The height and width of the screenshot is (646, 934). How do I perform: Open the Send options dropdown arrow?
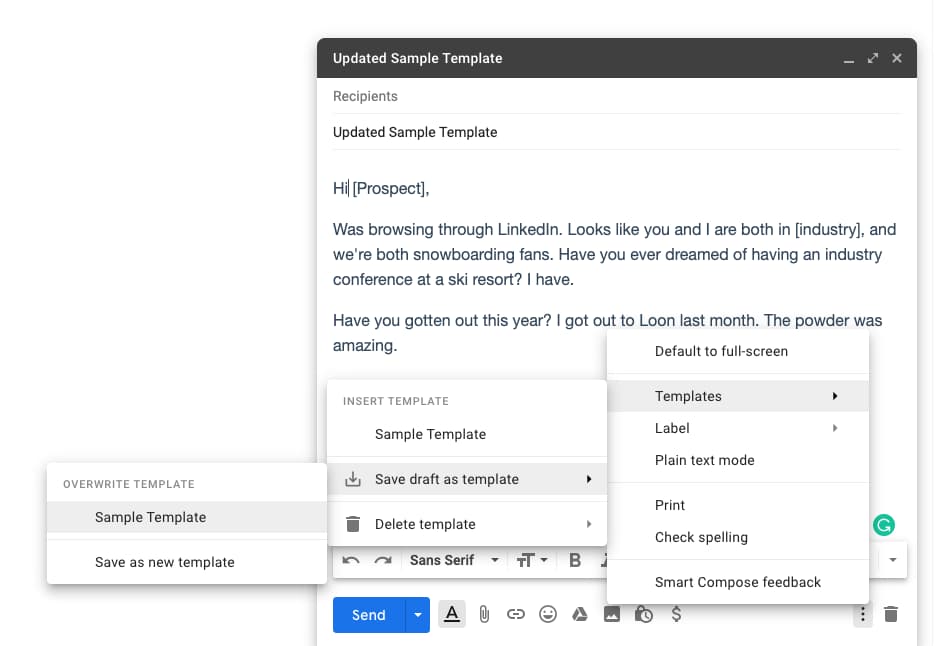tap(417, 614)
